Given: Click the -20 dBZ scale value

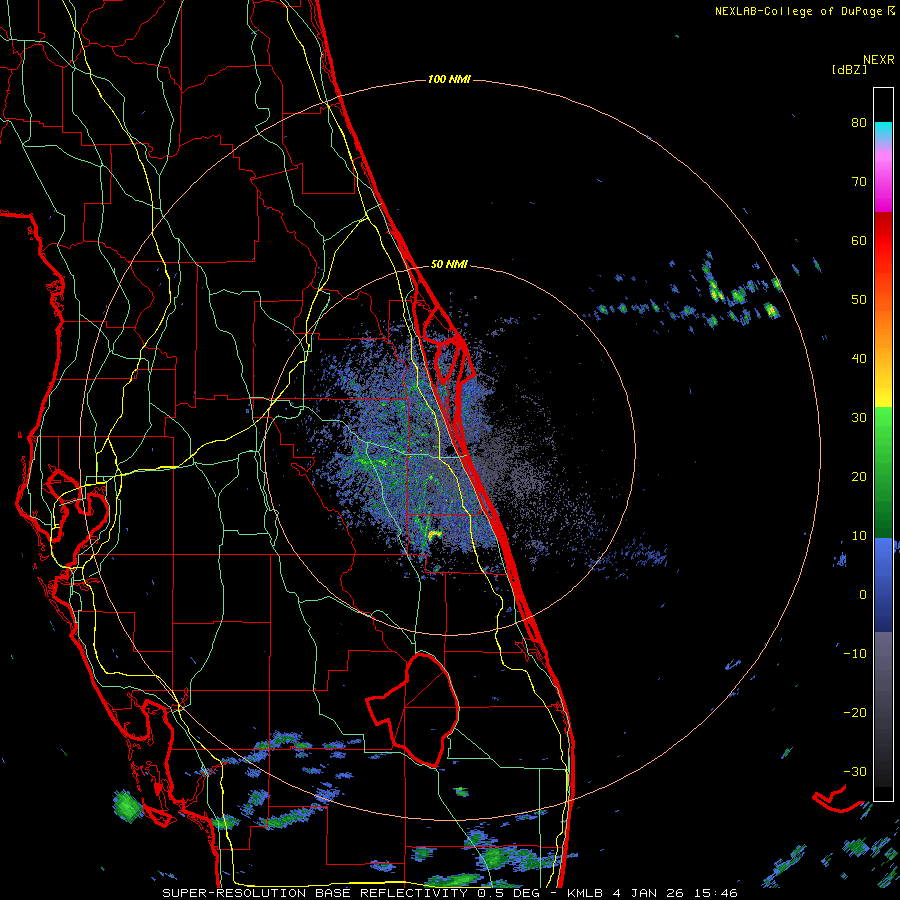Looking at the screenshot, I should tap(855, 712).
